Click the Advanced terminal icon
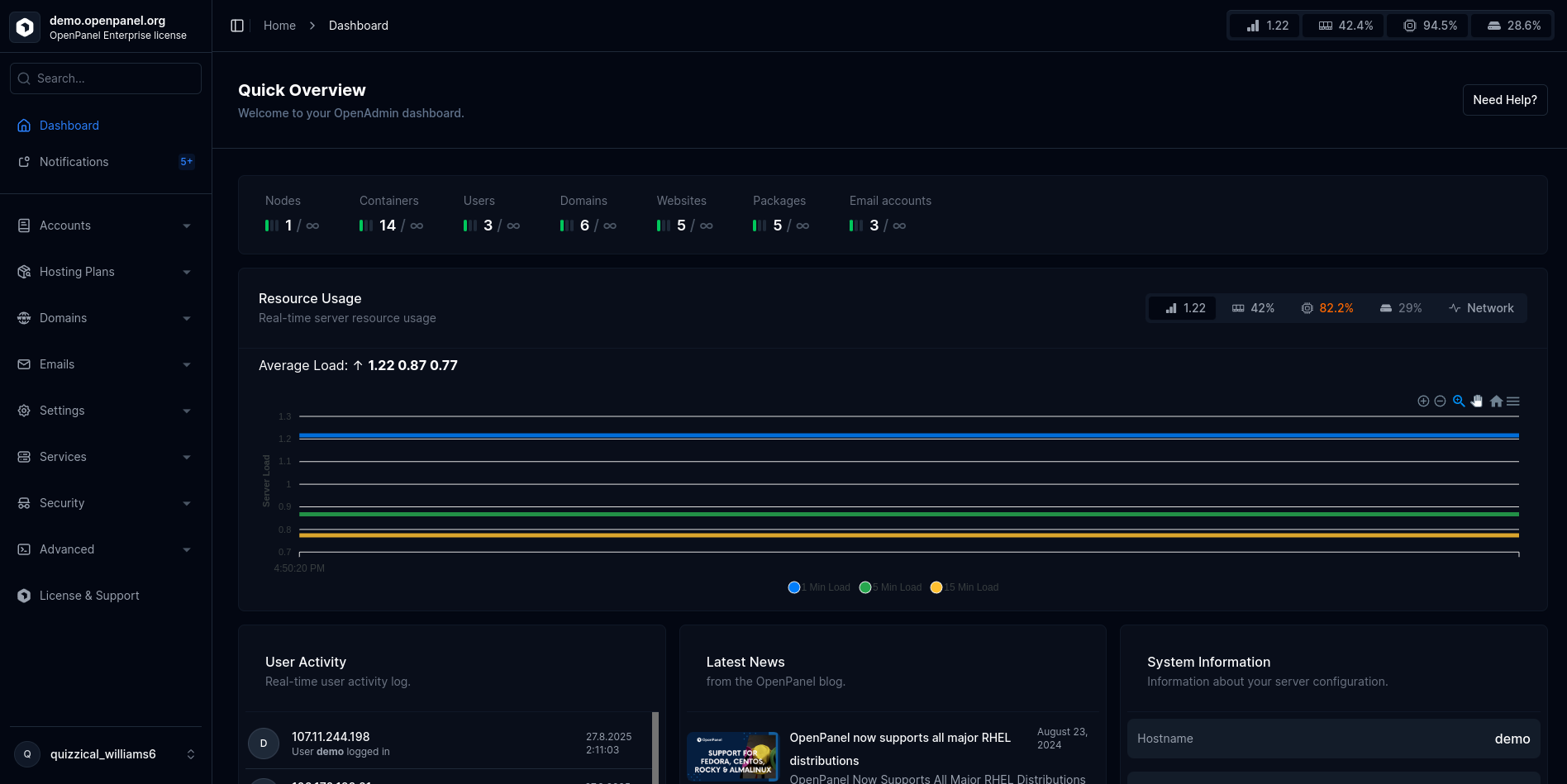1567x784 pixels. (24, 549)
